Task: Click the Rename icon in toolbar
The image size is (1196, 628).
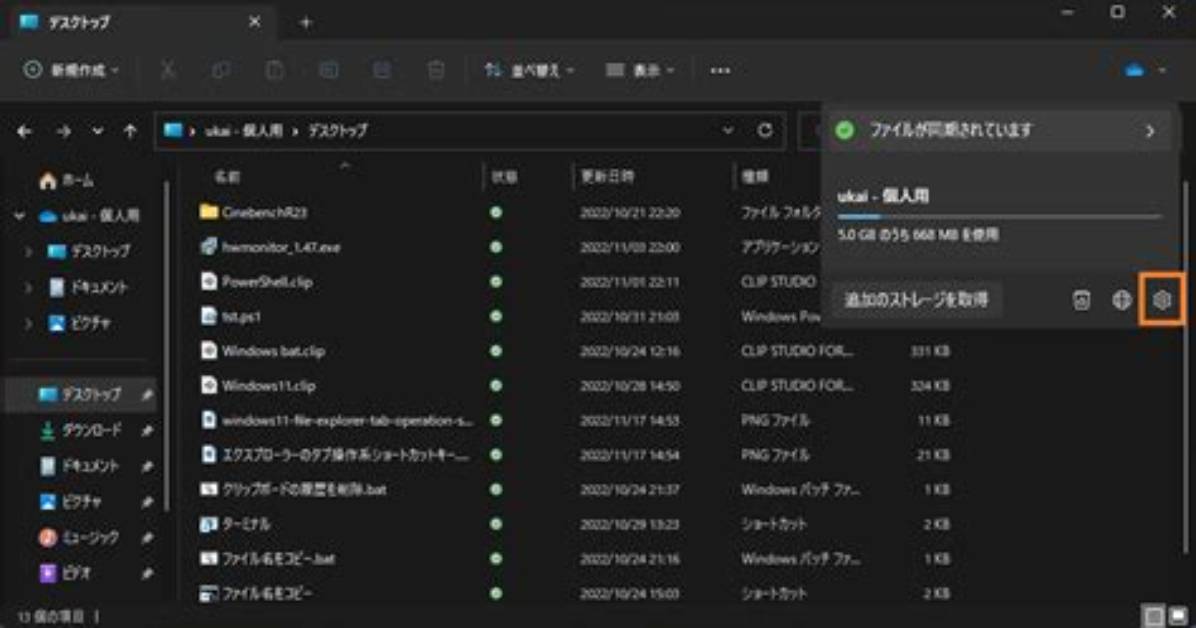Action: pyautogui.click(x=329, y=70)
